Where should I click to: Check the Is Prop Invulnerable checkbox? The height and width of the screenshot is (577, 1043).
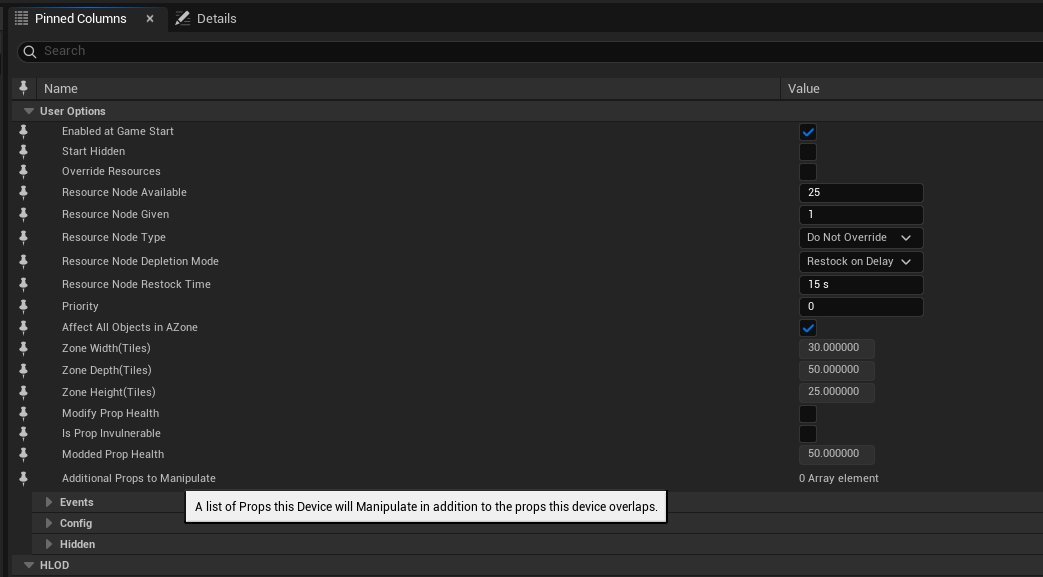808,434
